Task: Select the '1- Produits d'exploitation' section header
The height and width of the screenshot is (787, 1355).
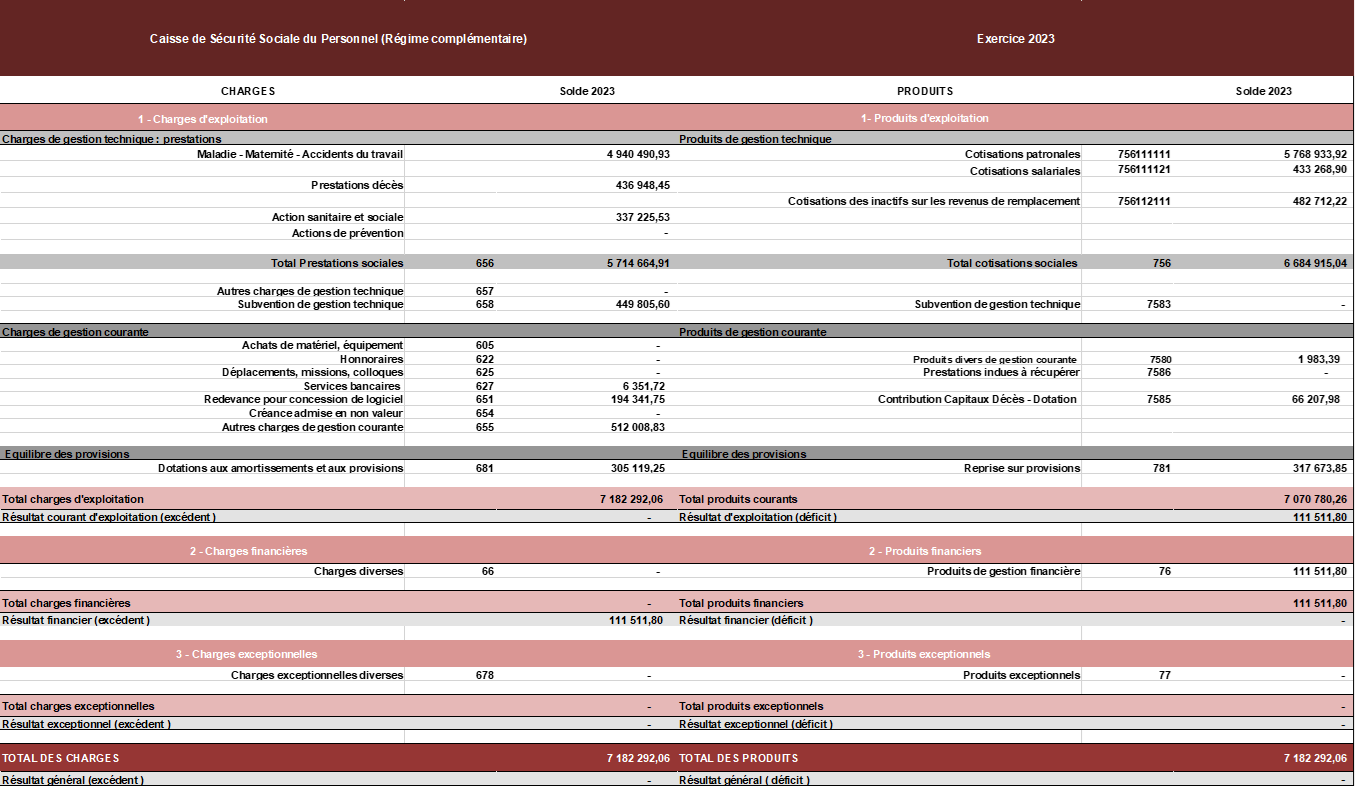Action: [x=924, y=118]
